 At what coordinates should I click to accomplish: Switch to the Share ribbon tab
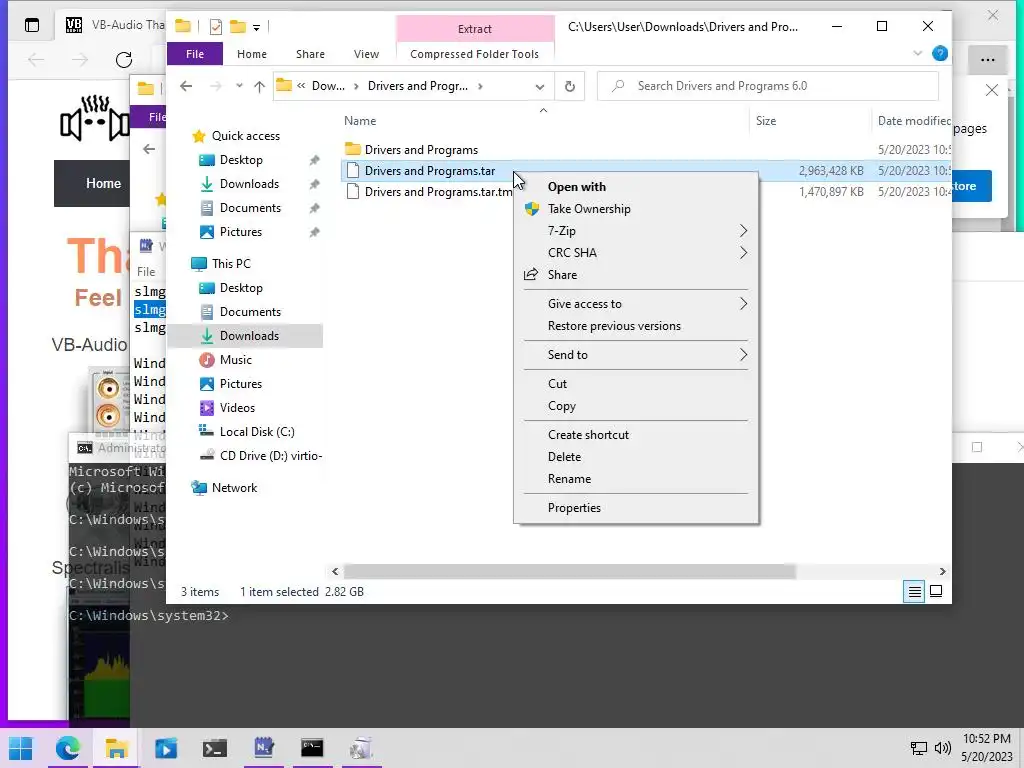point(310,54)
